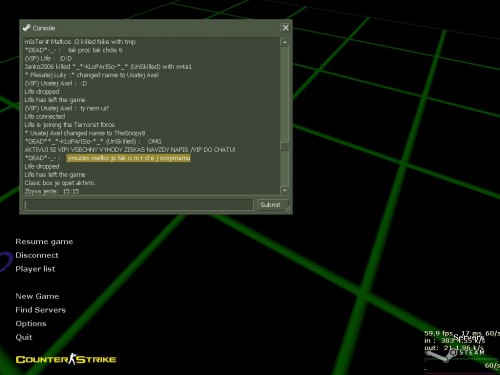Choose Disconnect in the main menu
The image size is (500, 375).
point(37,255)
